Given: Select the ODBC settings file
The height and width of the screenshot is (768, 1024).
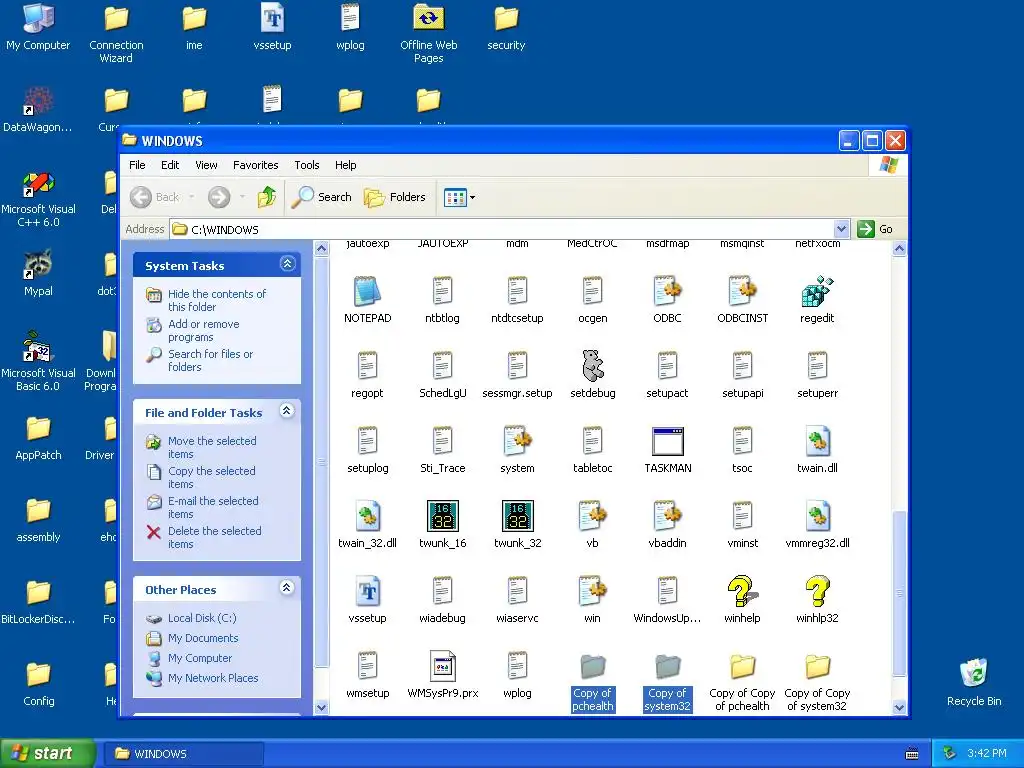Looking at the screenshot, I should point(667,291).
